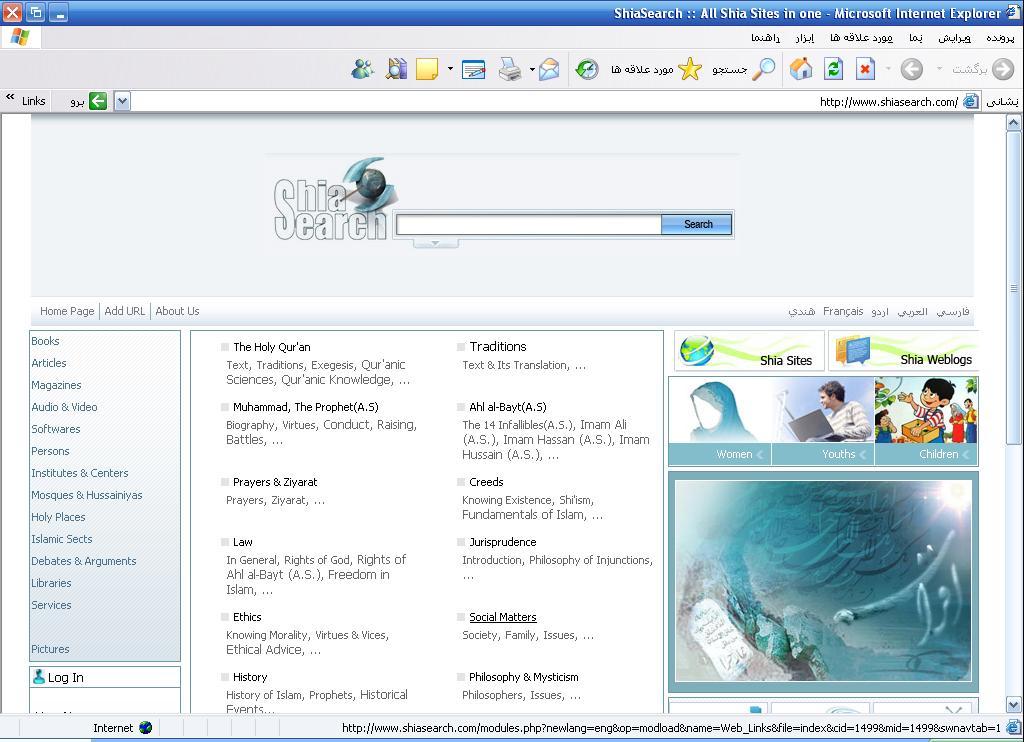The image size is (1024, 742).
Task: Click the Internet zone globe in status bar
Action: (x=146, y=728)
